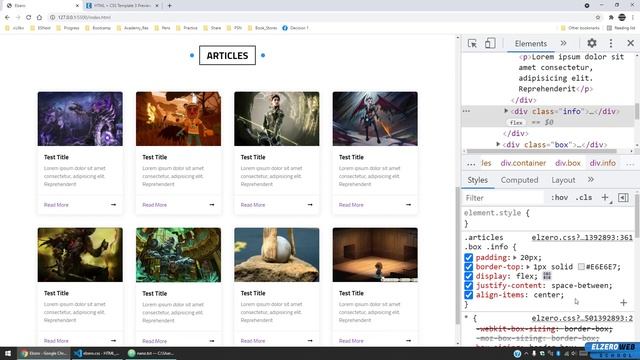
Task: Click the winged warrior article image
Action: 375,119
